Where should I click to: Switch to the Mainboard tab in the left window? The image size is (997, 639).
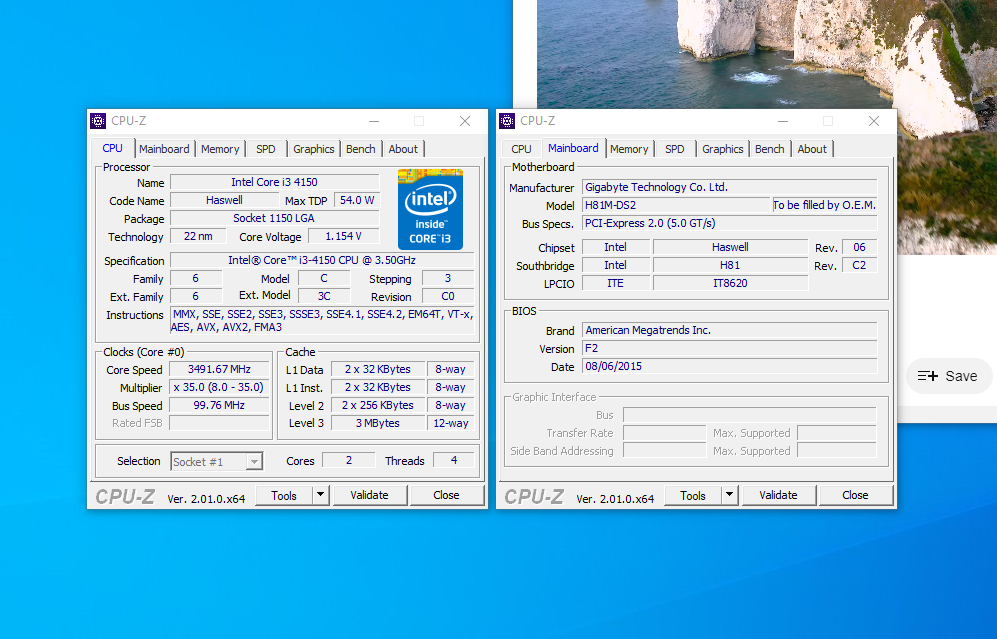coord(164,149)
